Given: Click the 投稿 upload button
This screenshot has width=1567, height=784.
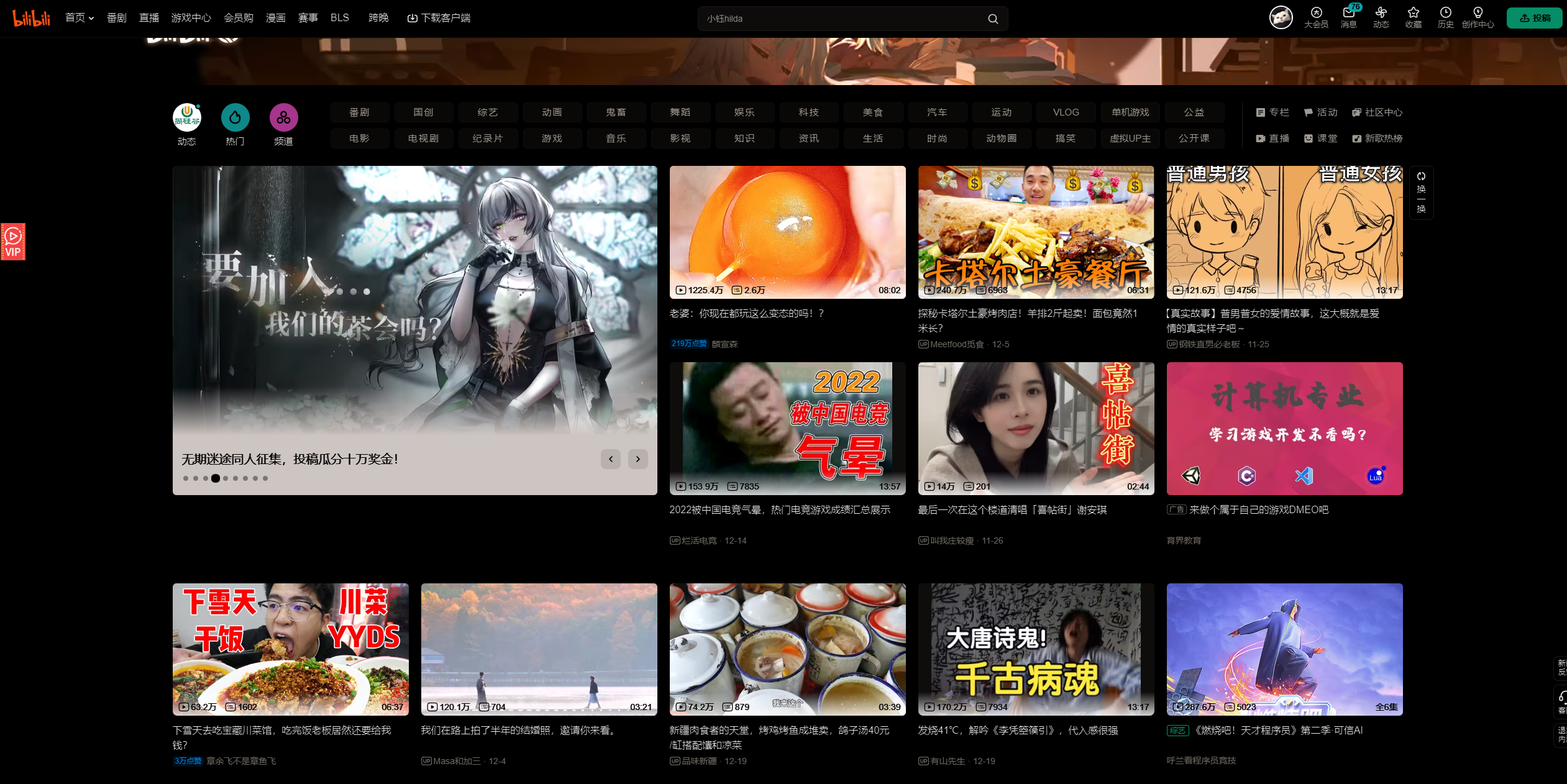Looking at the screenshot, I should [1534, 18].
